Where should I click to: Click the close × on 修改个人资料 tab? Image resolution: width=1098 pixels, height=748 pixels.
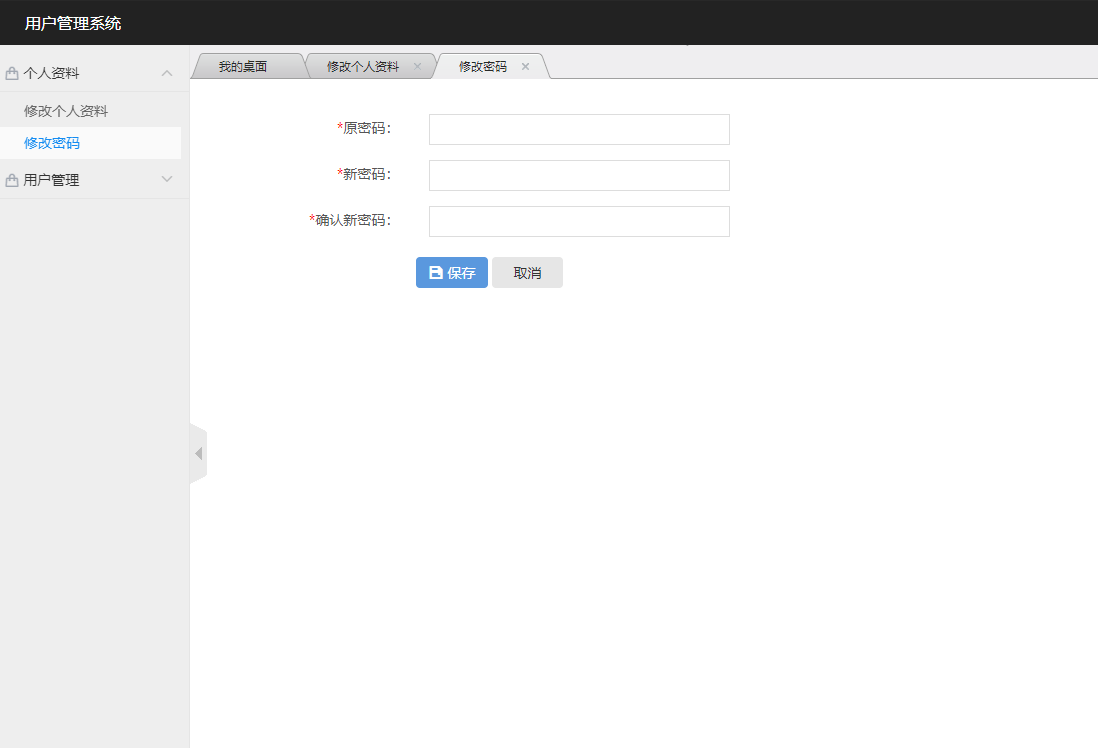(x=417, y=66)
